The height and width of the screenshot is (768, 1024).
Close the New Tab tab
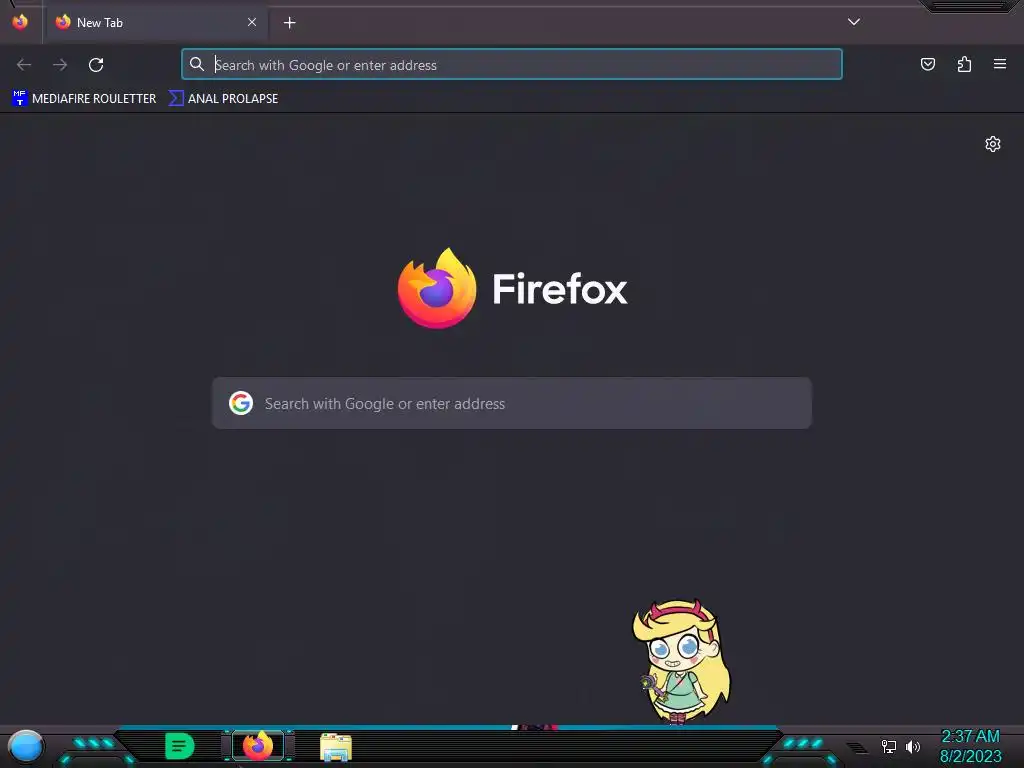coord(251,22)
